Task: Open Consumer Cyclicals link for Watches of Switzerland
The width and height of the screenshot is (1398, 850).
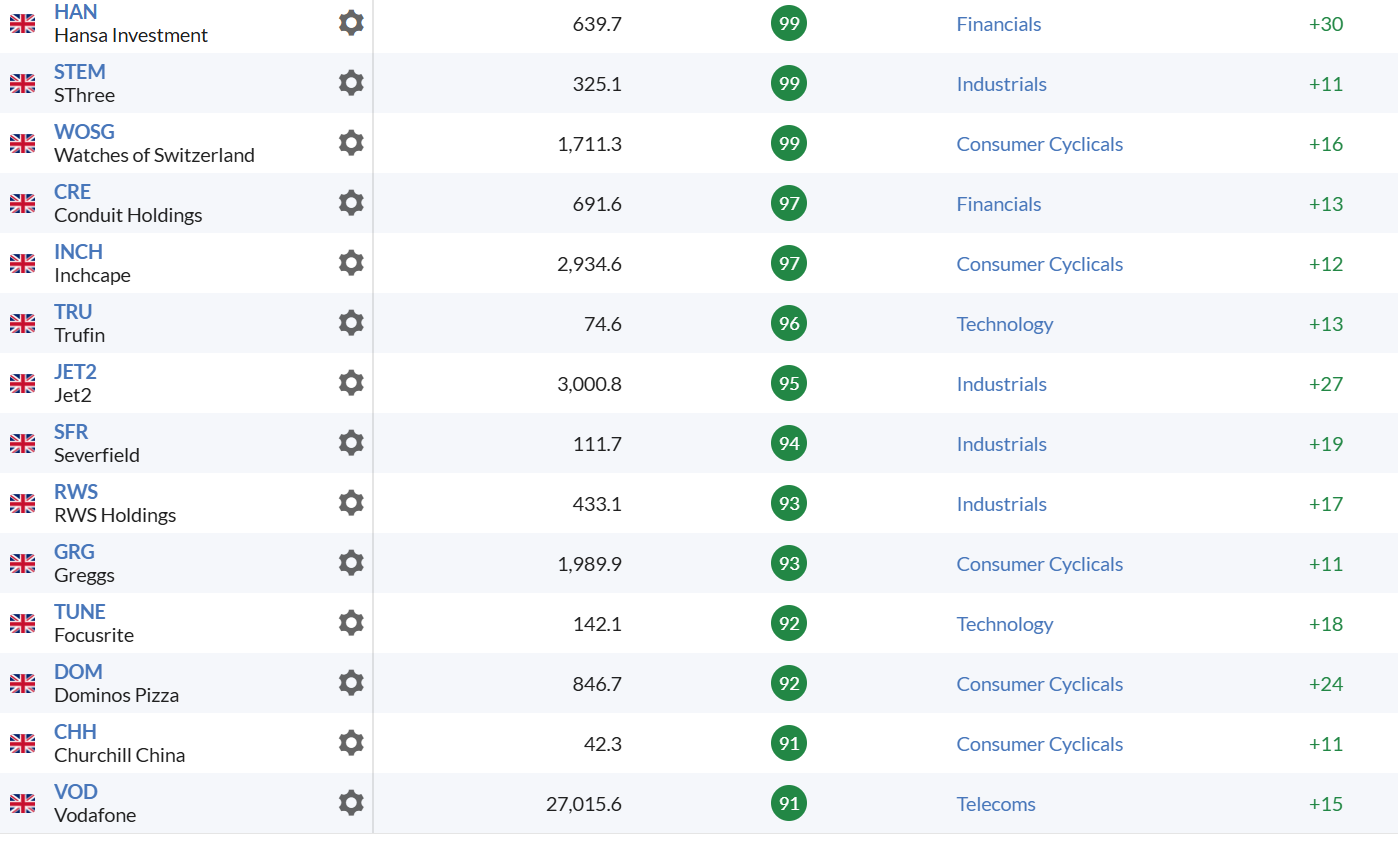Action: click(x=1040, y=144)
